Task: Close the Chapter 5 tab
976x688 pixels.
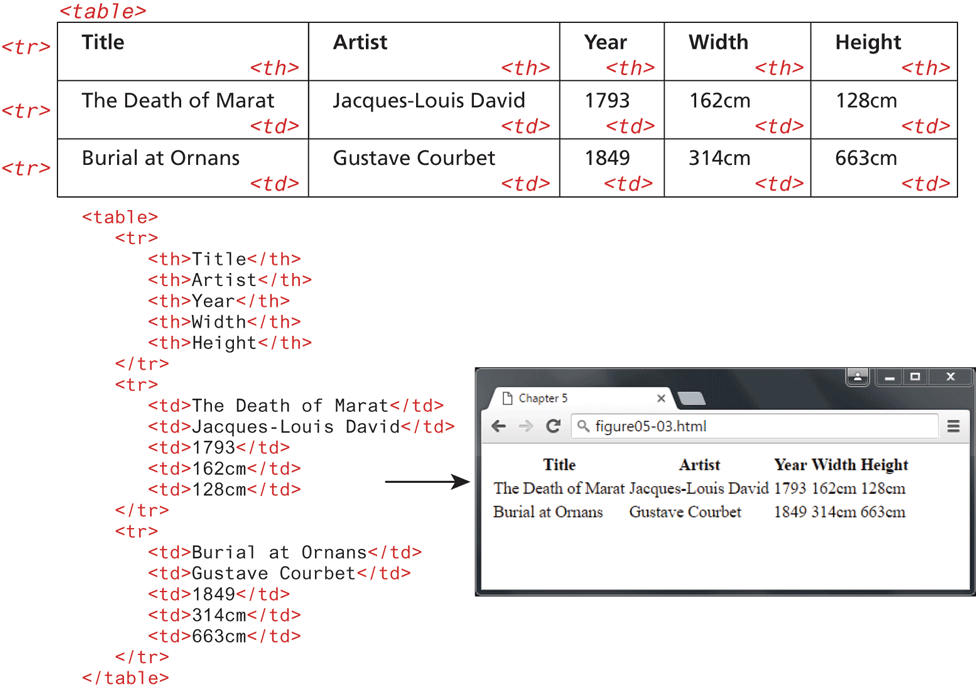Action: point(661,398)
